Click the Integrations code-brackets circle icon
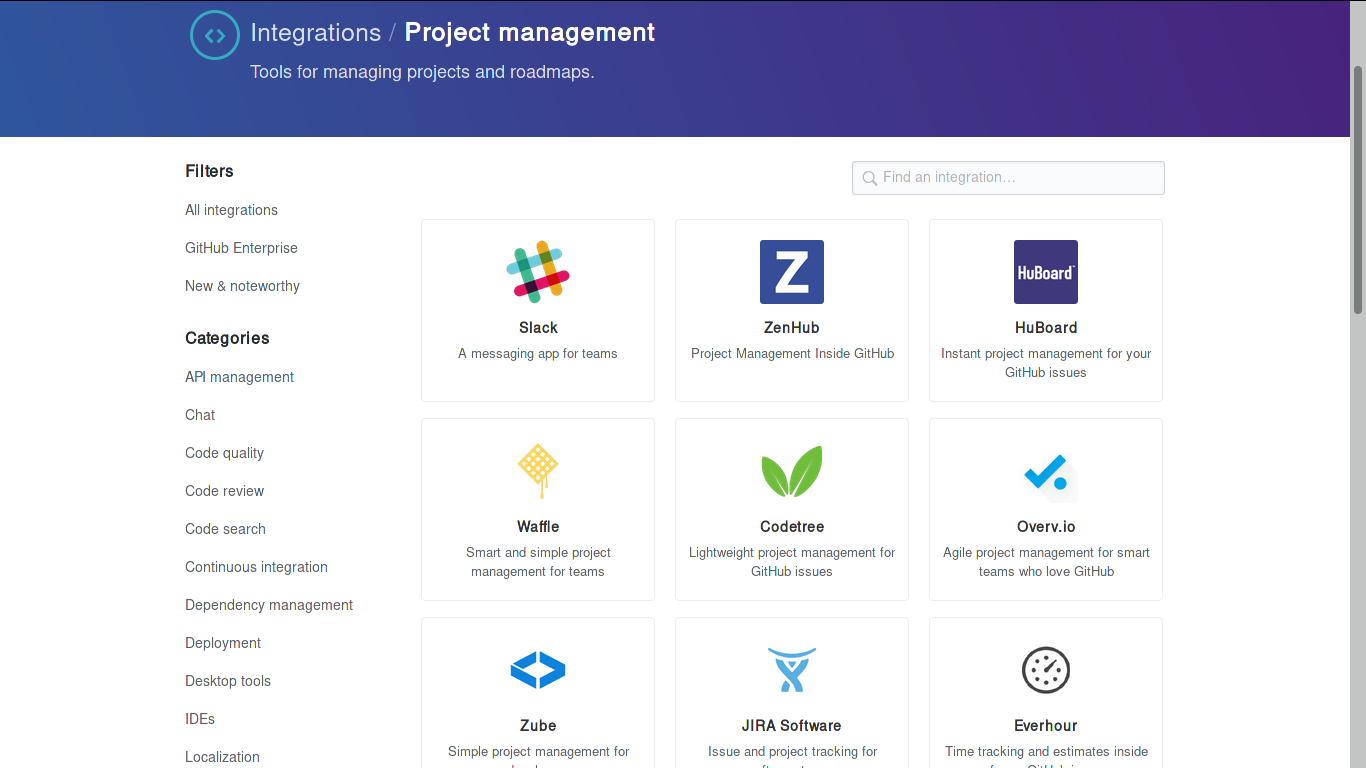Viewport: 1366px width, 768px height. (x=215, y=35)
